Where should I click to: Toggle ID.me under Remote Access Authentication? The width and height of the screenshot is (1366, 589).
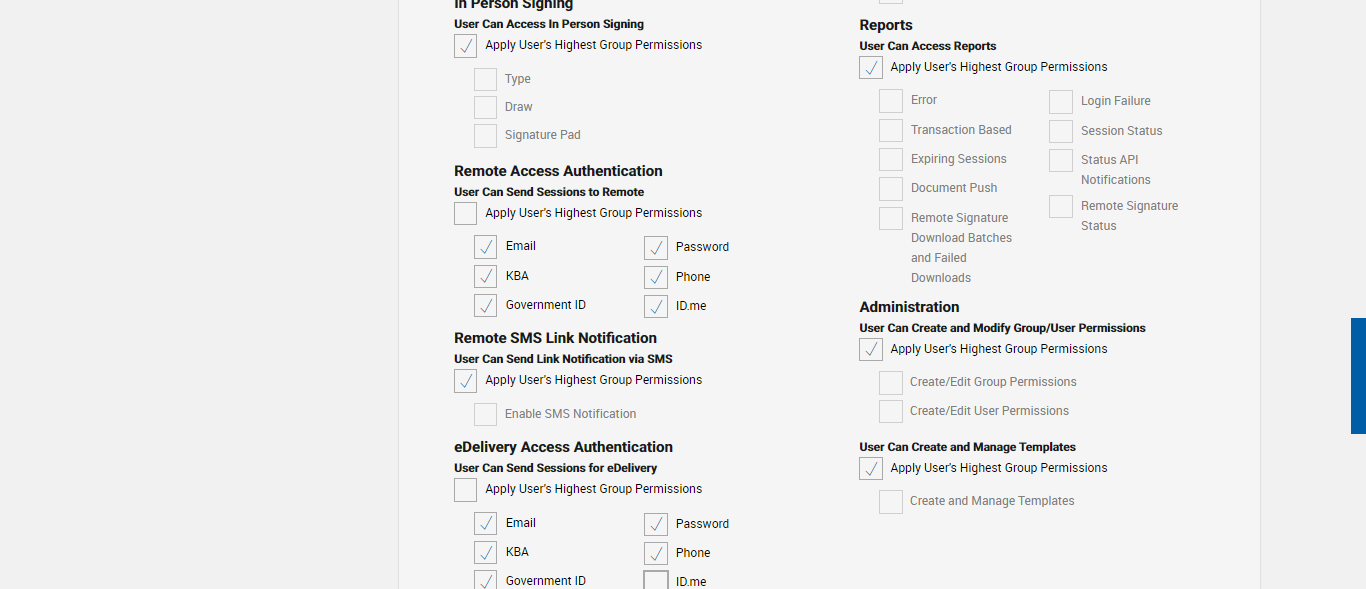[x=656, y=307]
